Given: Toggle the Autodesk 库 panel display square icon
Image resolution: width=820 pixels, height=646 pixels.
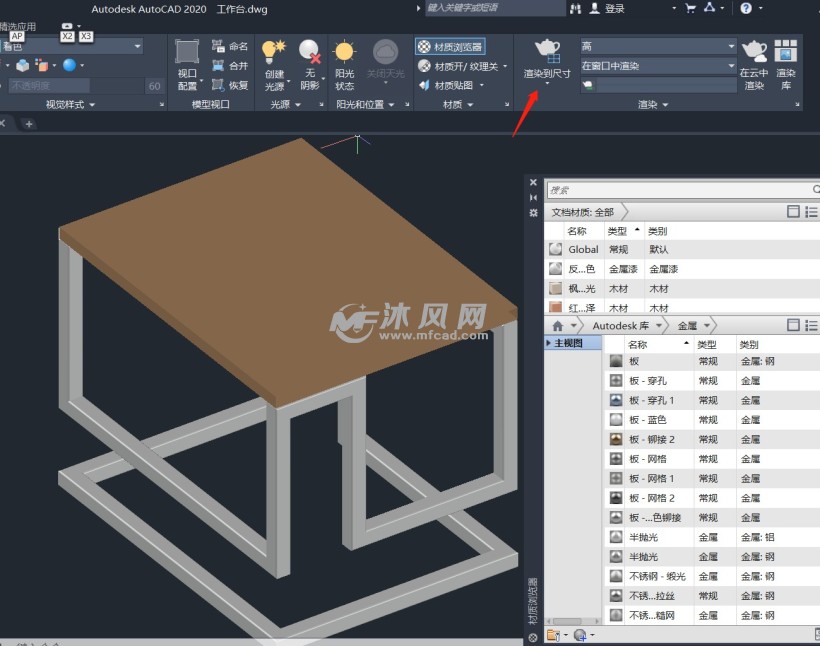Looking at the screenshot, I should click(x=793, y=325).
